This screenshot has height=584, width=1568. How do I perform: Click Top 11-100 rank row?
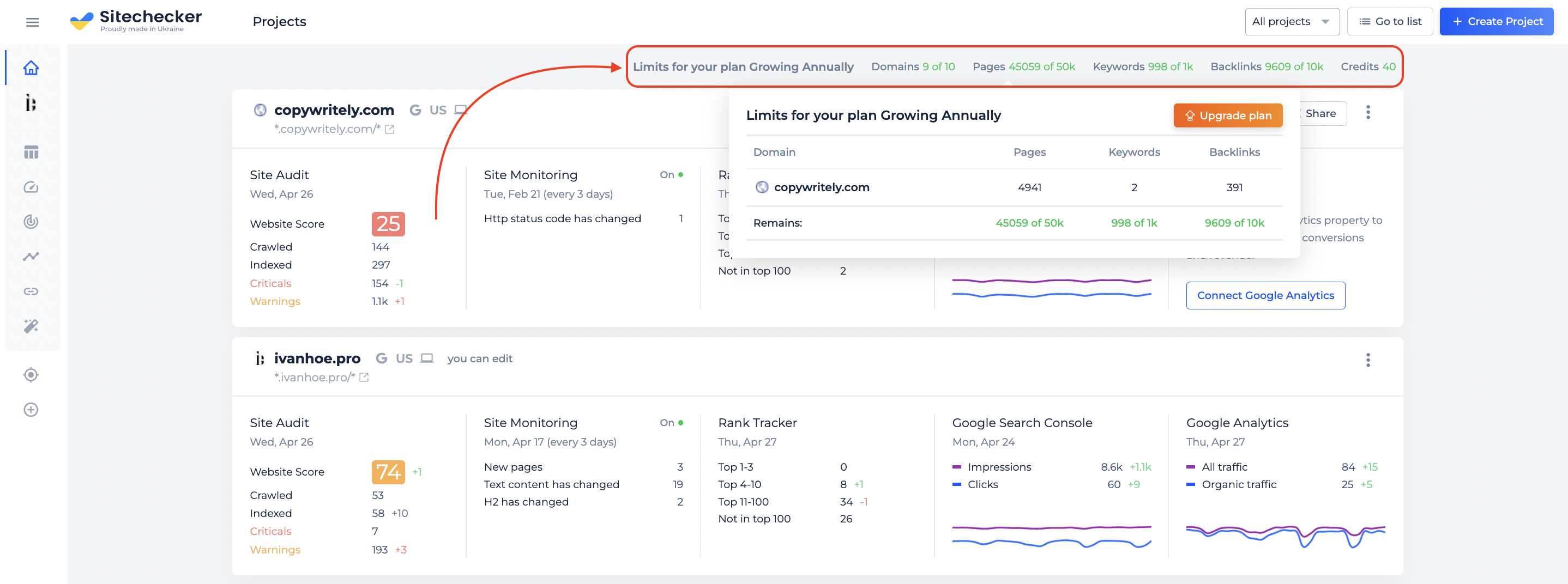[x=793, y=502]
